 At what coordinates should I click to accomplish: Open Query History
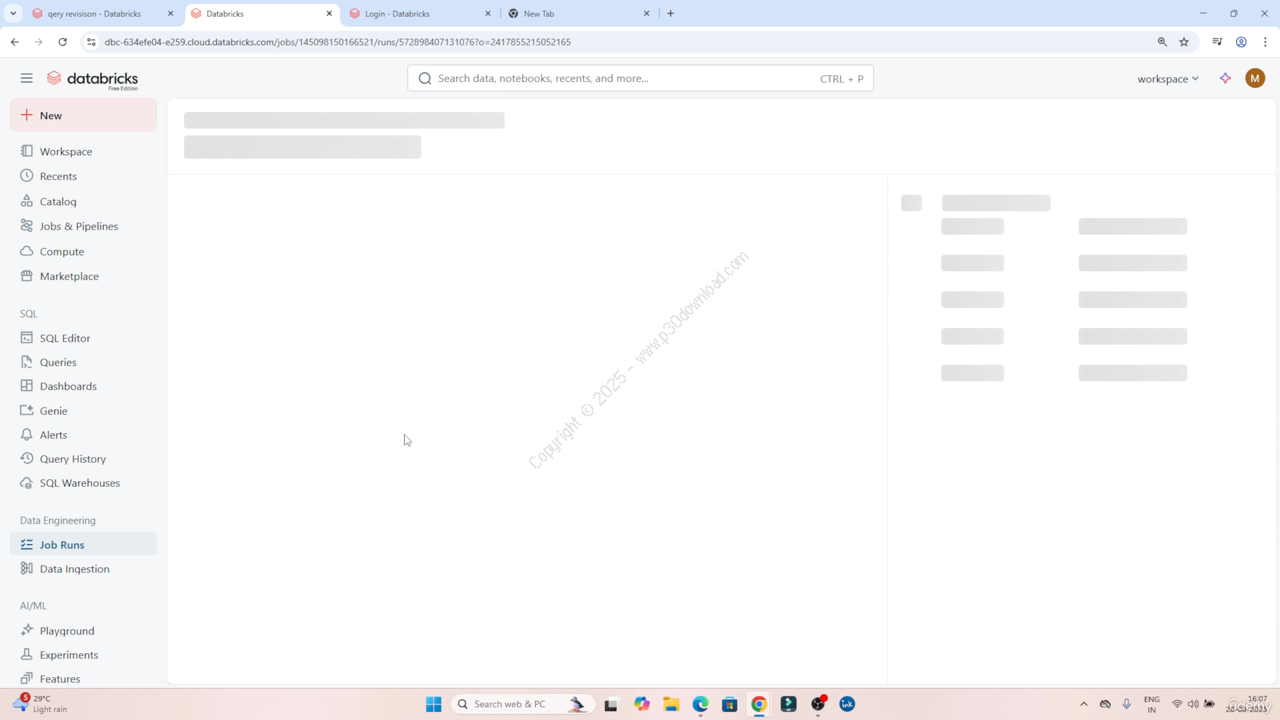coord(72,459)
